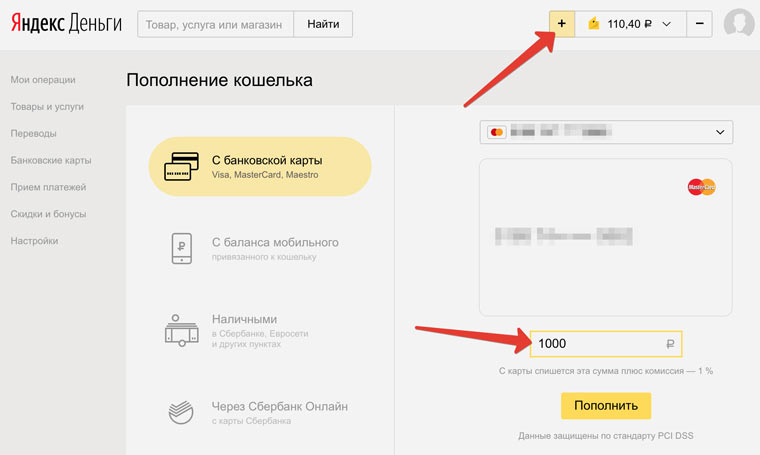Viewport: 760px width, 455px height.
Task: Click the Sberbank logo icon
Action: pyautogui.click(x=181, y=412)
